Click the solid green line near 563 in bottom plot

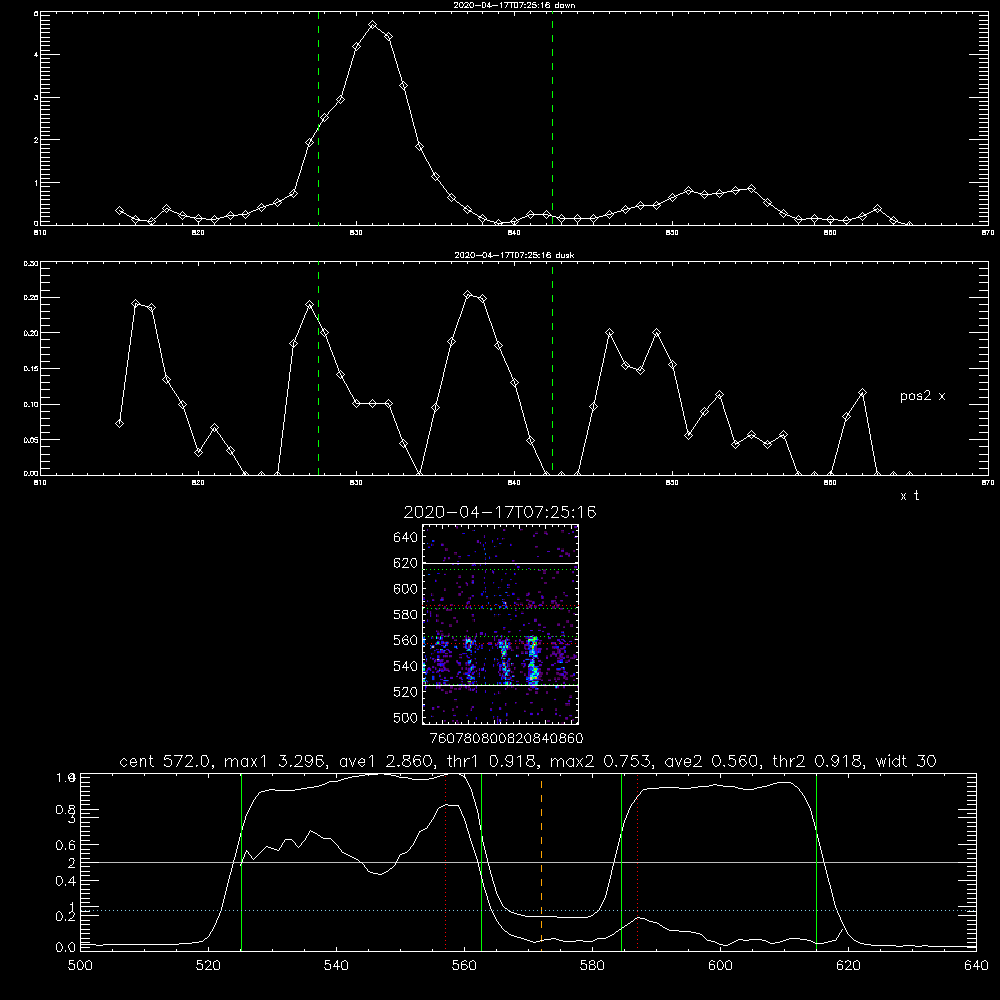click(x=482, y=861)
